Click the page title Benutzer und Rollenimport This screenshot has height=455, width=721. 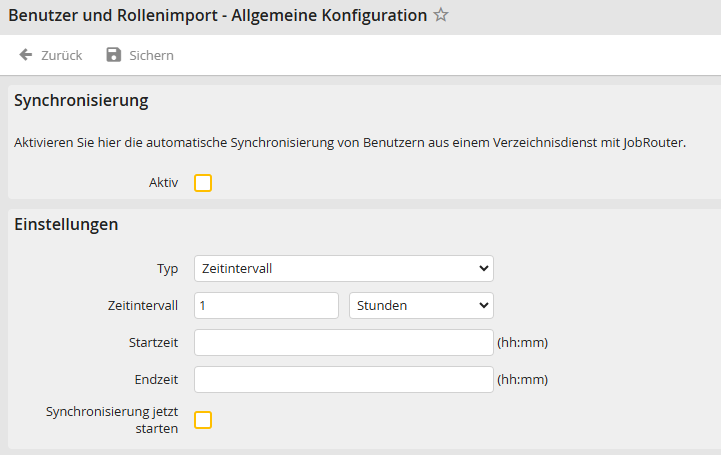coord(217,15)
